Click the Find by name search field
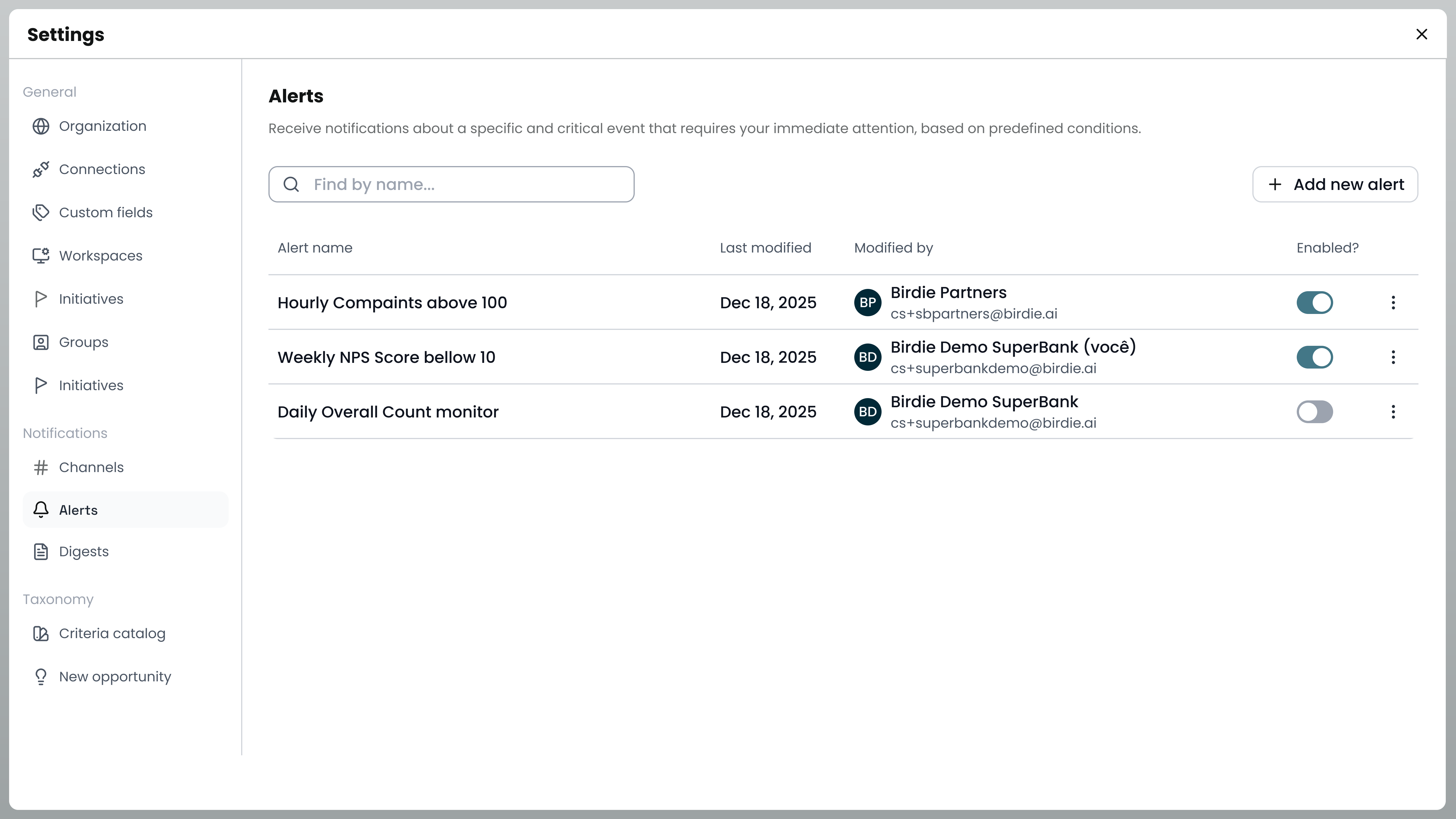 (451, 184)
